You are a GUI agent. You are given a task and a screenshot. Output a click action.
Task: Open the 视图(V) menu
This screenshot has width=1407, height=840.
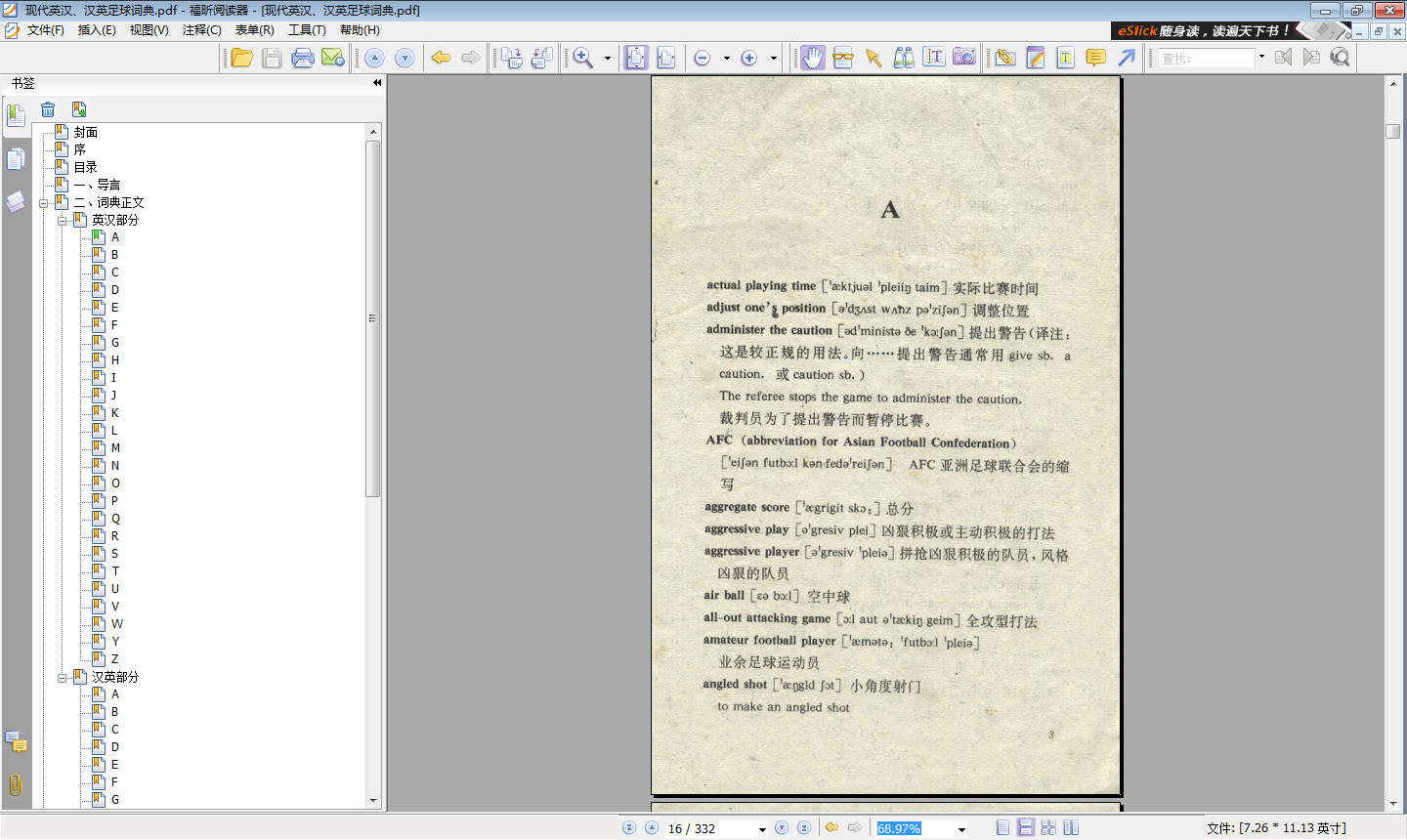click(149, 30)
